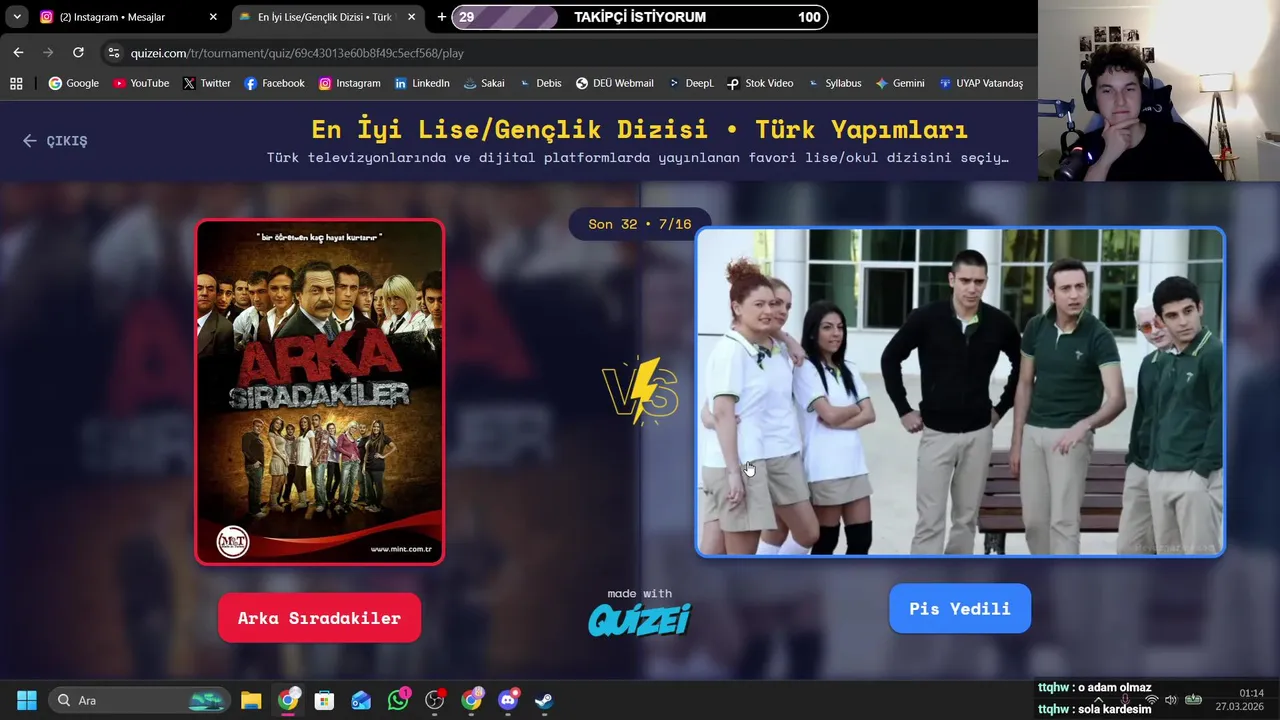Screen dimensions: 1280x720
Task: Open the Syllabus bookmark
Action: (x=834, y=84)
